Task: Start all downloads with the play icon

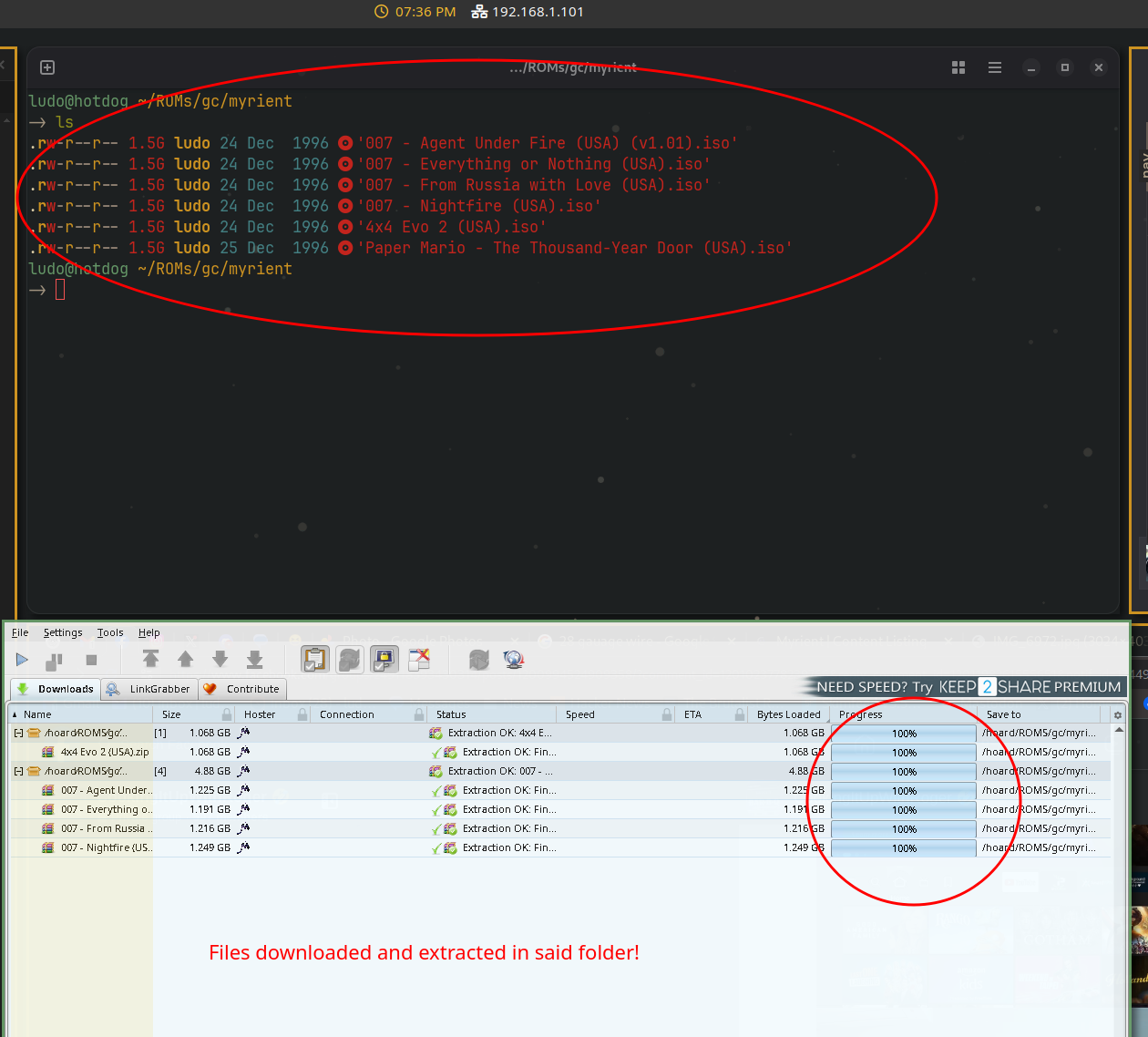Action: [22, 660]
